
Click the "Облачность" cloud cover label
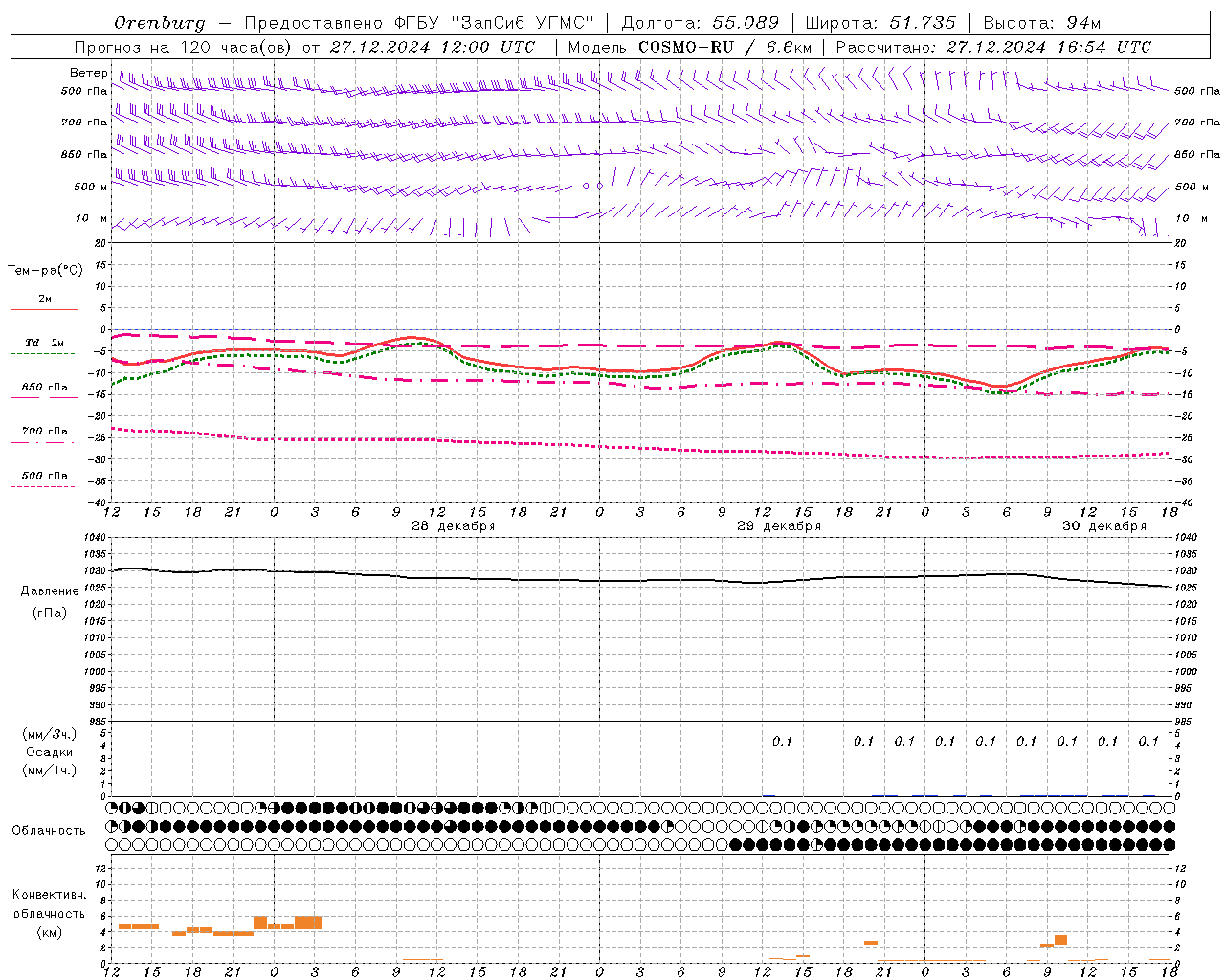(49, 831)
